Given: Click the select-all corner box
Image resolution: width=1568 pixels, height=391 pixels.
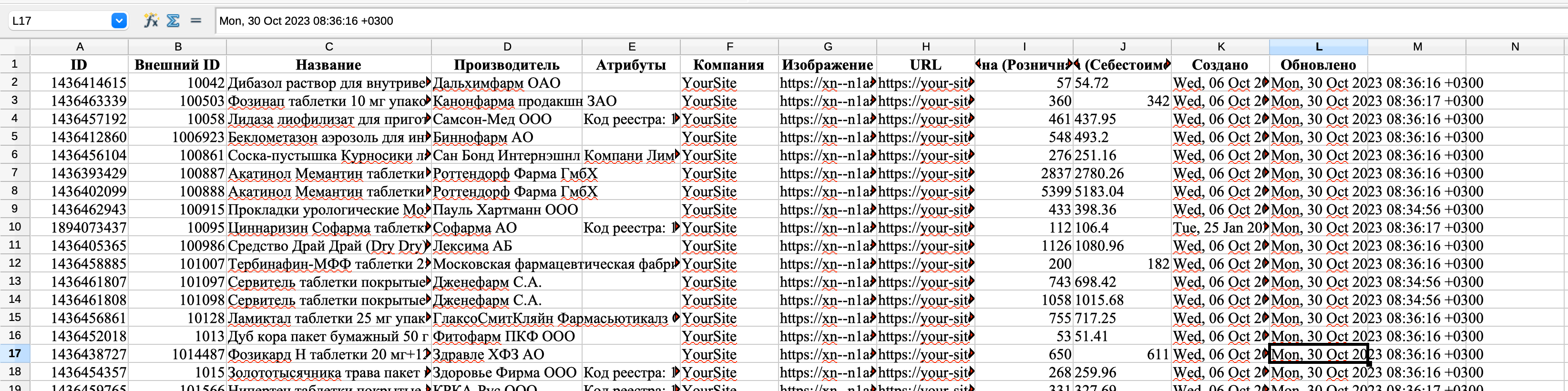Looking at the screenshot, I should click(x=15, y=47).
